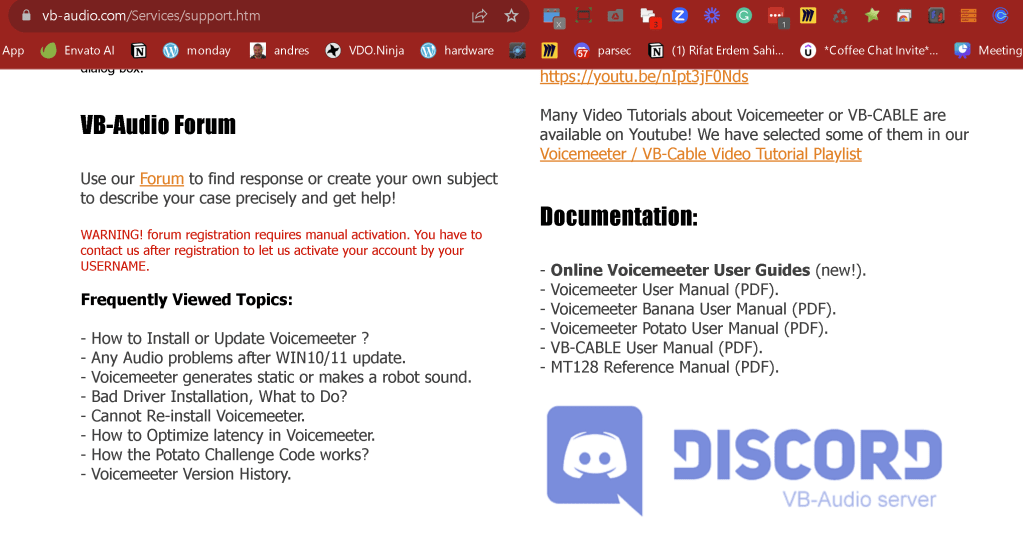
Task: Open the andres bookmark
Action: point(279,50)
